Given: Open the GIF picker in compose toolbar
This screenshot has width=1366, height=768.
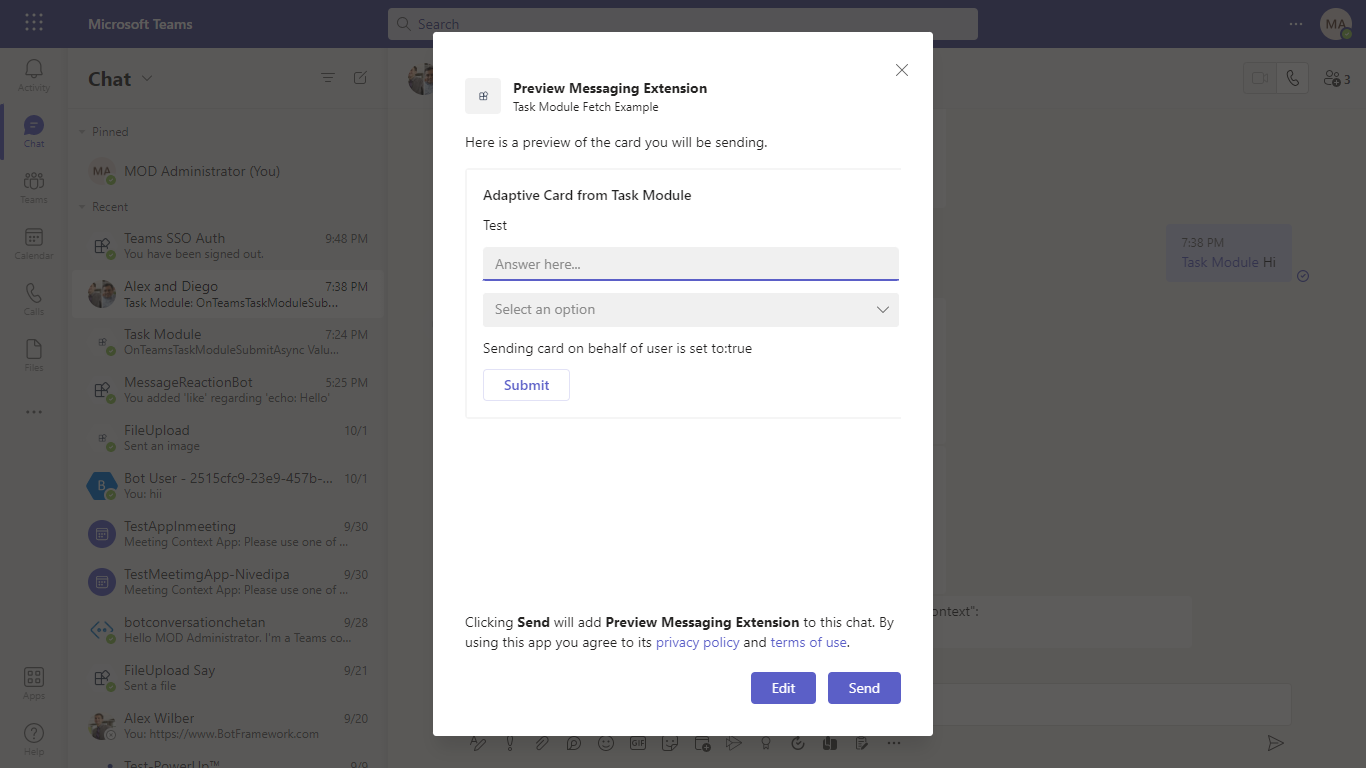Looking at the screenshot, I should click(x=638, y=743).
